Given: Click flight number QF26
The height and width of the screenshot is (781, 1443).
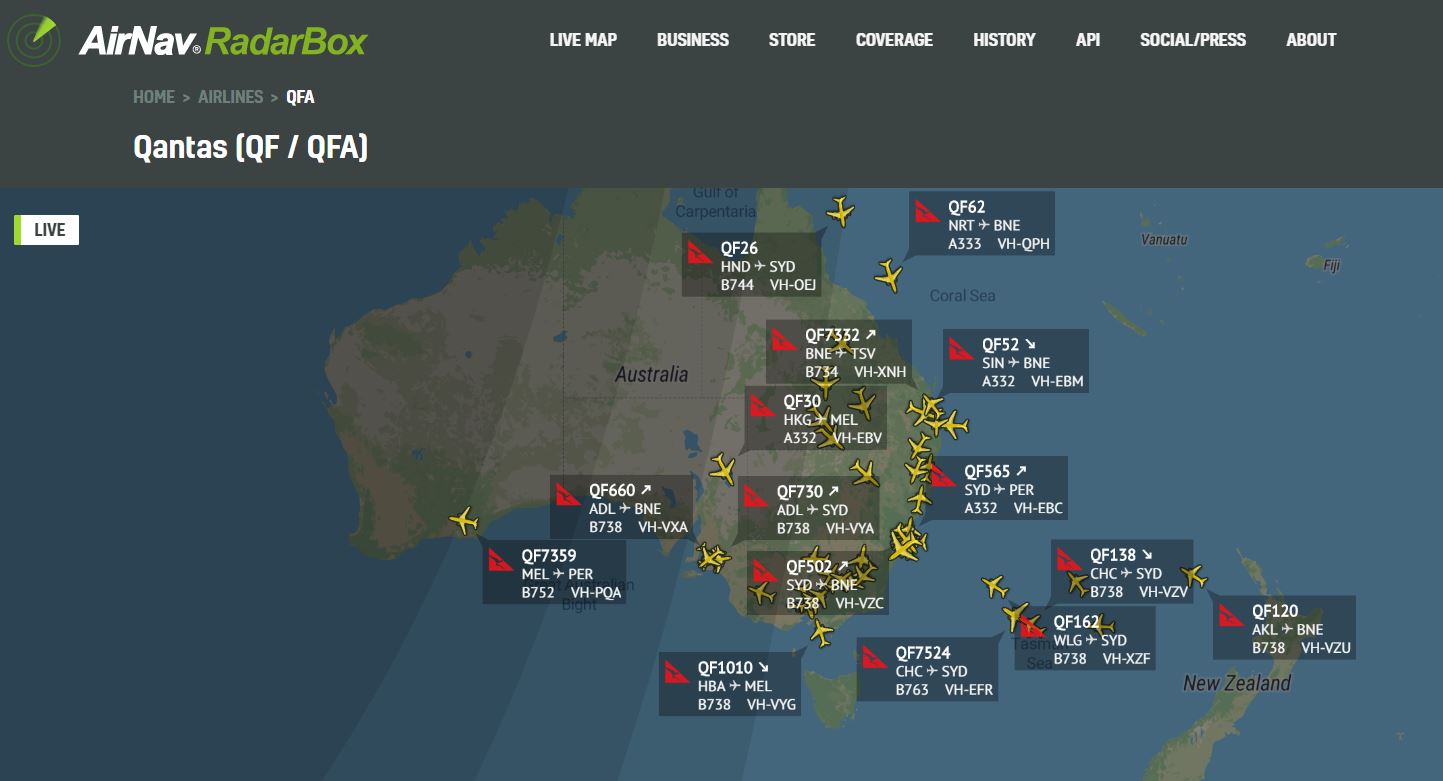Looking at the screenshot, I should (739, 249).
